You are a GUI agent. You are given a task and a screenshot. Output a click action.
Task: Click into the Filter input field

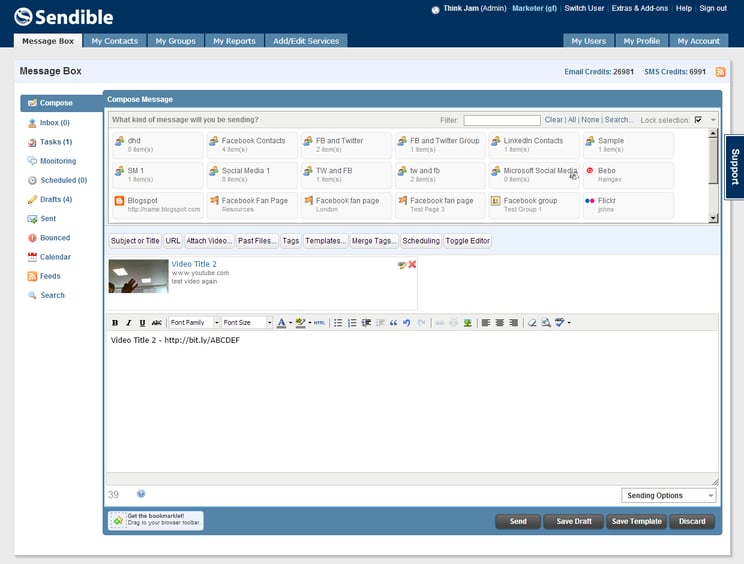coord(502,120)
